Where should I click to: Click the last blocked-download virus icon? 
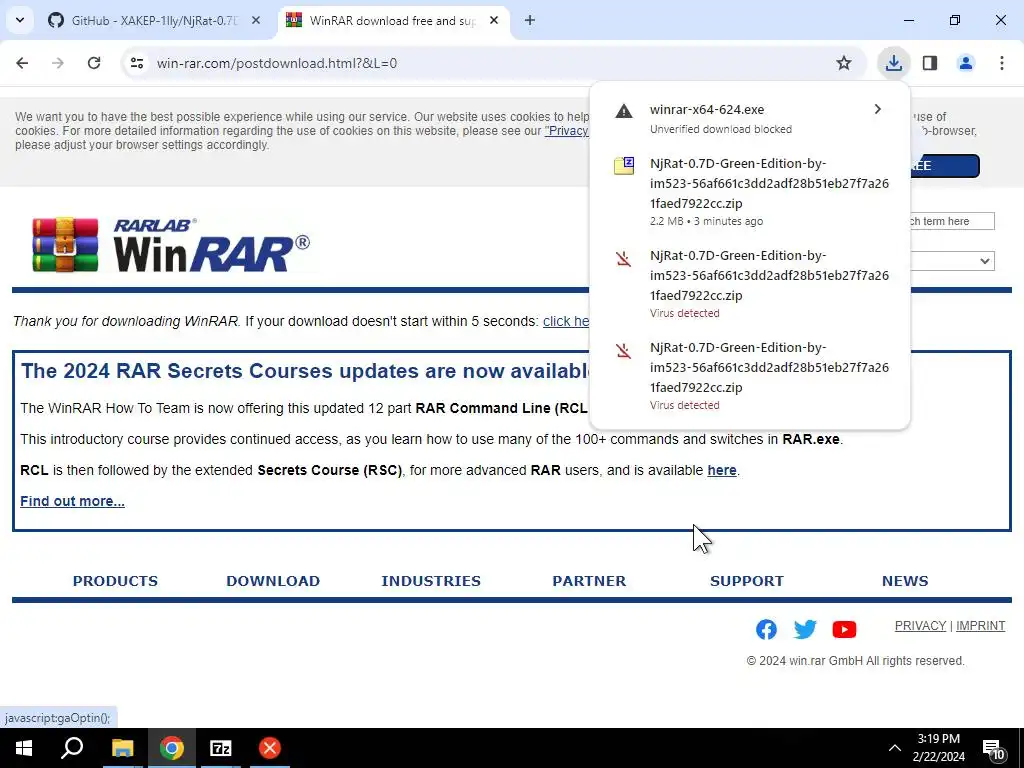[624, 351]
